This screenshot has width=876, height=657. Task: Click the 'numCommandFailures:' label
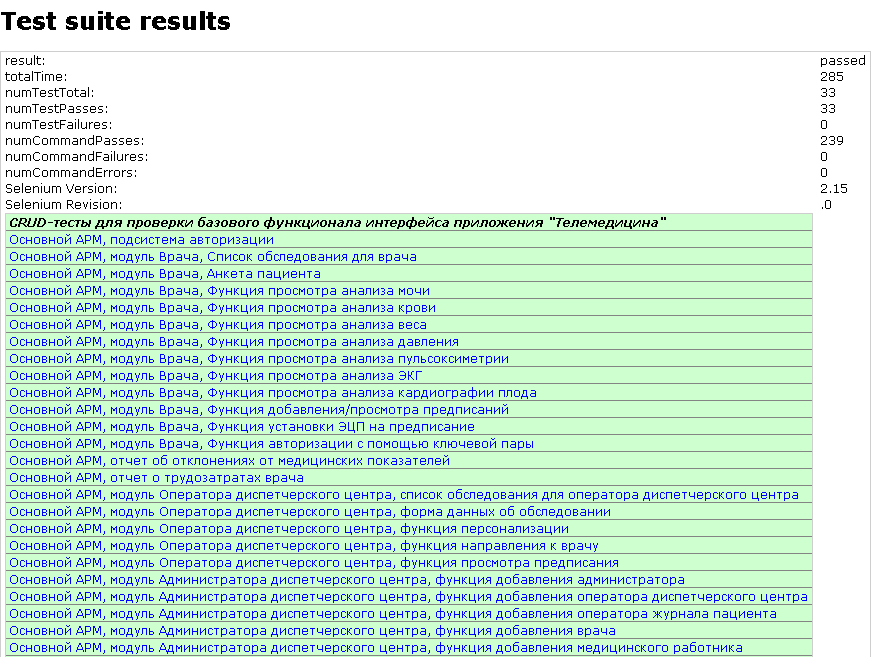[77, 156]
